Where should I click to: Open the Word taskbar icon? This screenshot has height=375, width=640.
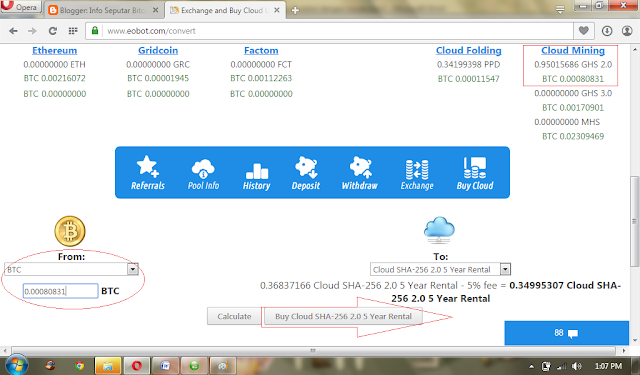pyautogui.click(x=165, y=366)
